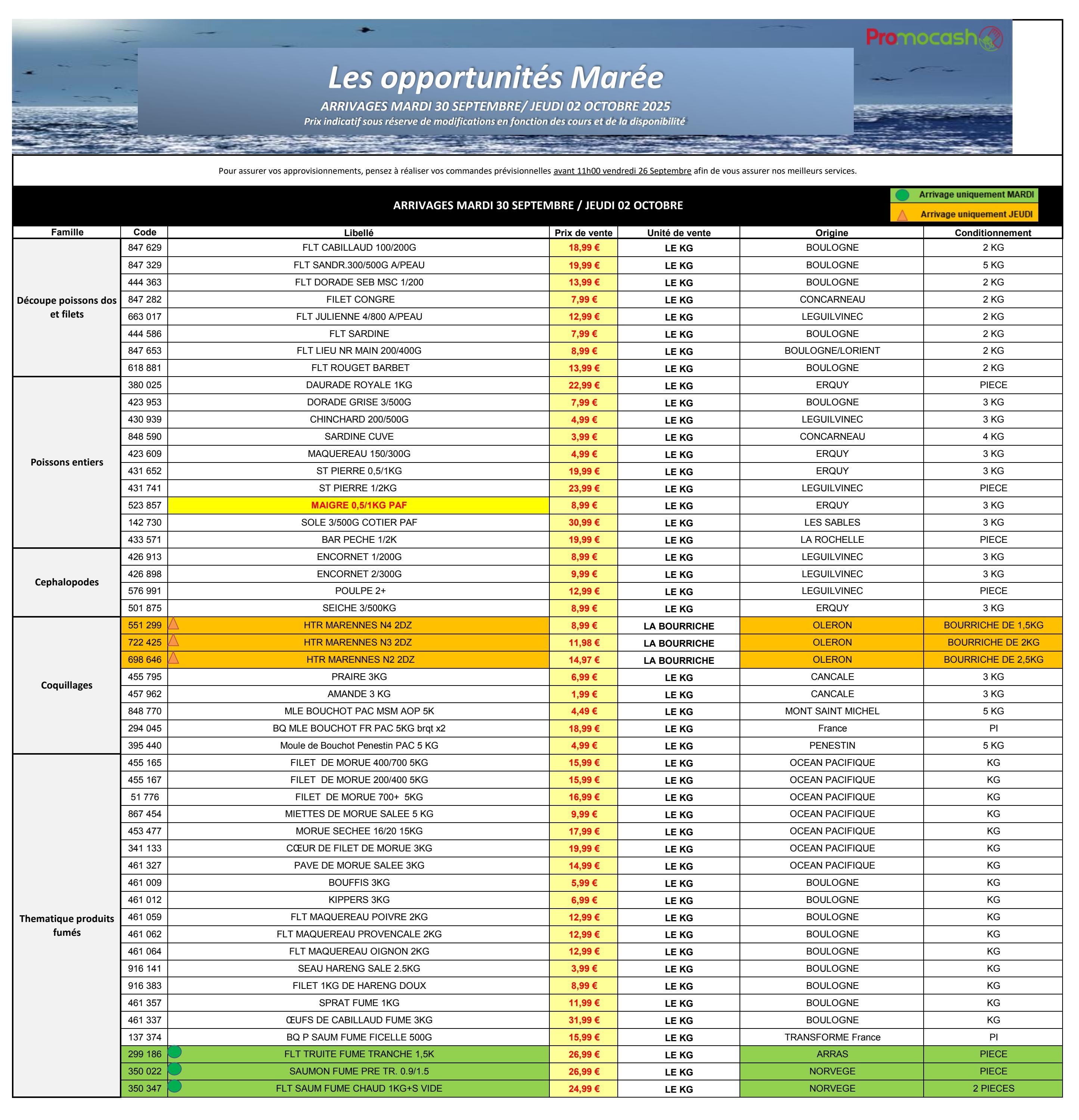This screenshot has height=1120, width=1079.
Task: Click green circle beside code 299 186
Action: [x=175, y=1052]
